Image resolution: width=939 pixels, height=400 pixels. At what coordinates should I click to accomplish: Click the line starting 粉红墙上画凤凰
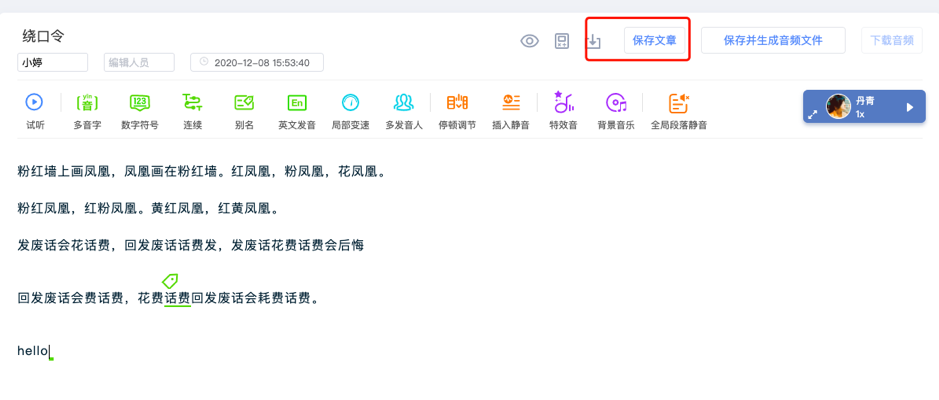point(202,172)
